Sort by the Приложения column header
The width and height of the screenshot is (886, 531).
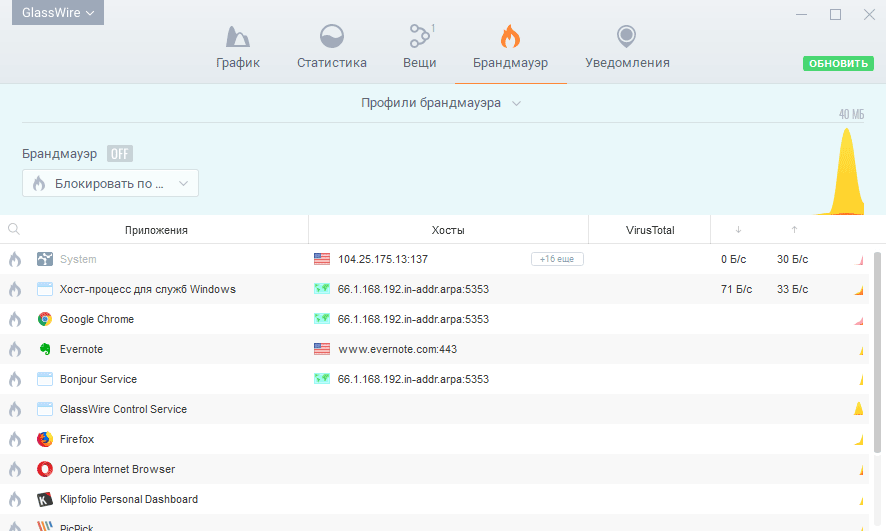tap(156, 230)
